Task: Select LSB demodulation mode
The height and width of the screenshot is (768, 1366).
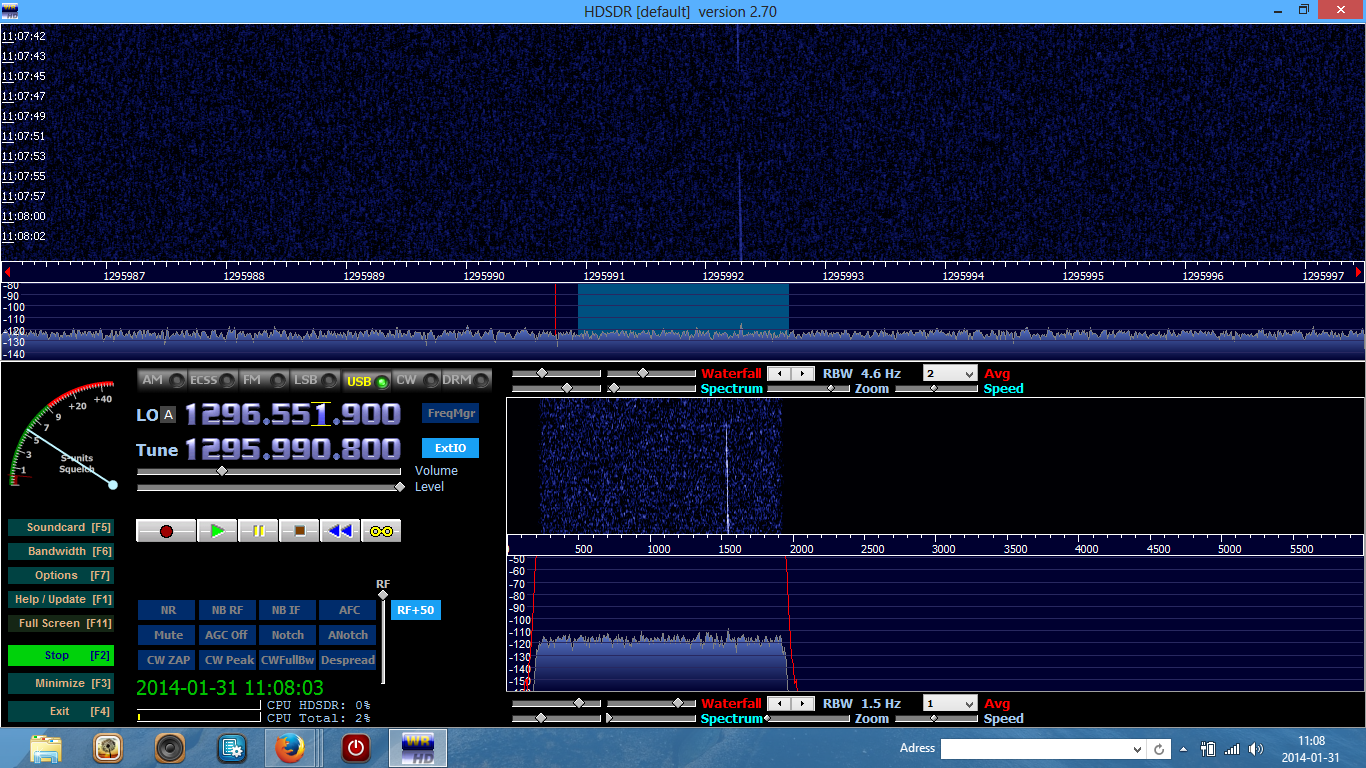Action: [315, 380]
